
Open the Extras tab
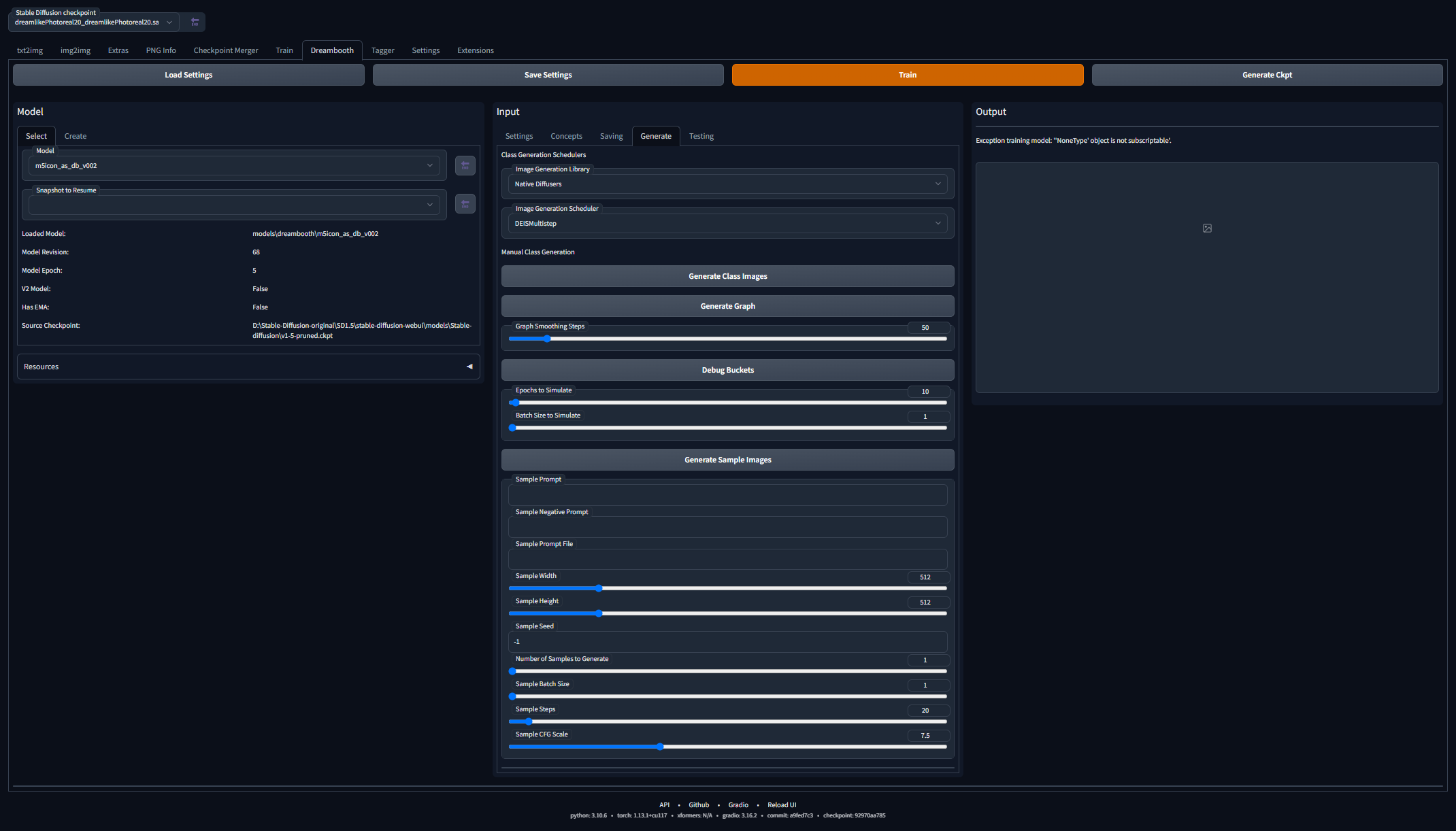[x=118, y=50]
